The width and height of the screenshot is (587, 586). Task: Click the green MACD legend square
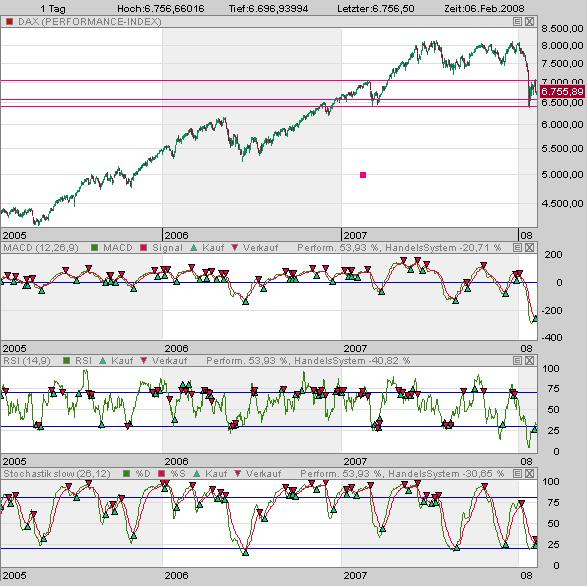point(94,248)
